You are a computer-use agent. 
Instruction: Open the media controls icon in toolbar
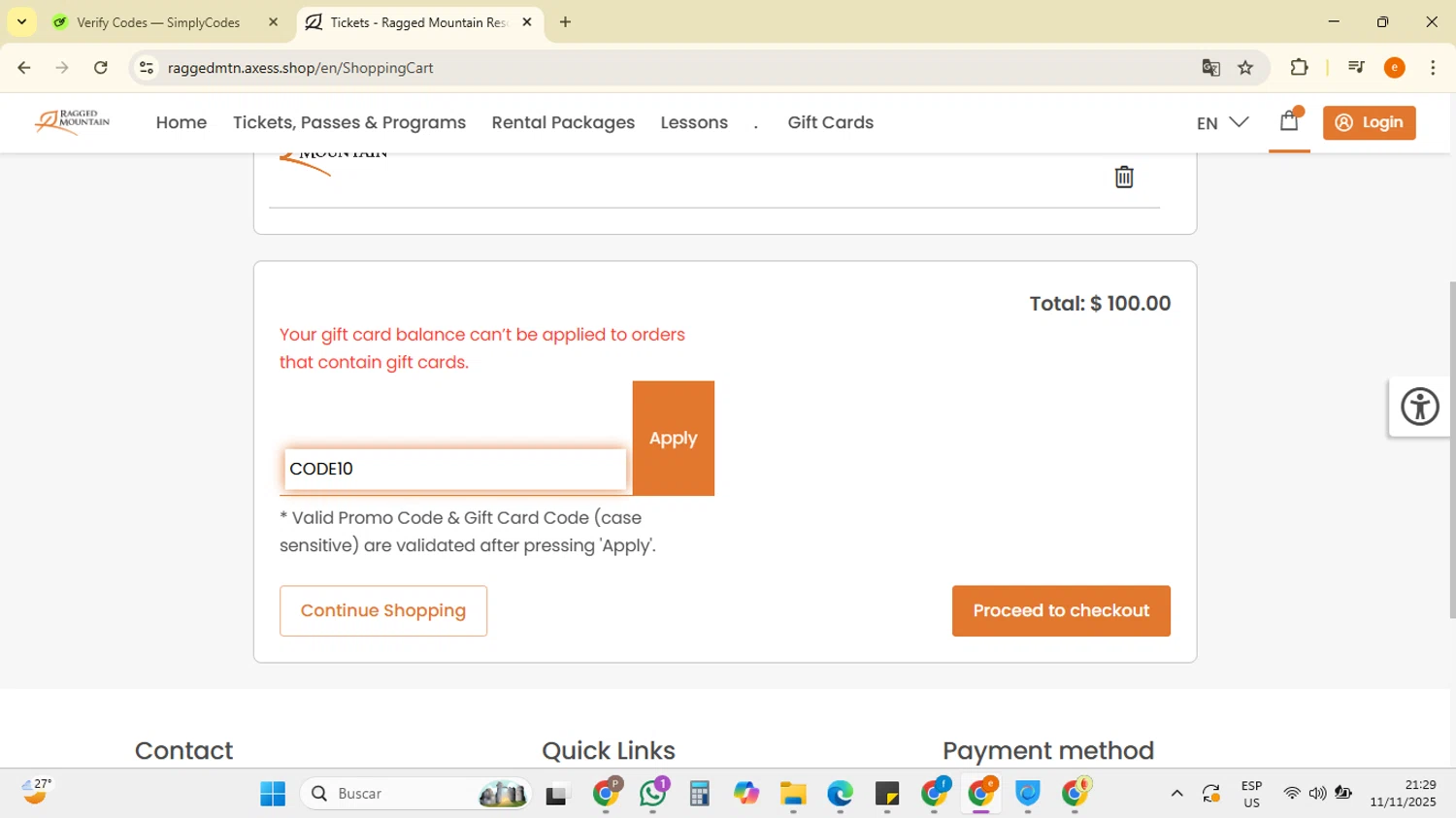[1356, 68]
